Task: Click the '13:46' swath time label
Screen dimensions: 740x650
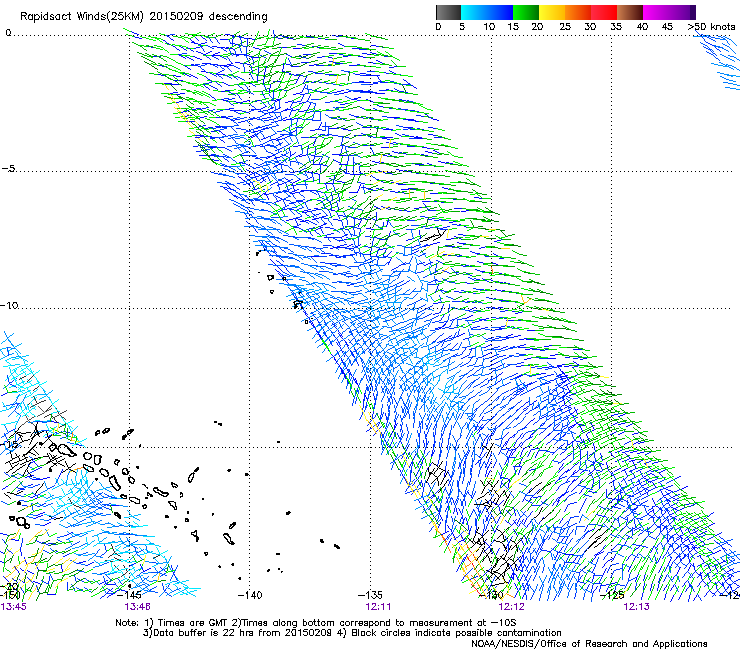Action: (x=137, y=607)
